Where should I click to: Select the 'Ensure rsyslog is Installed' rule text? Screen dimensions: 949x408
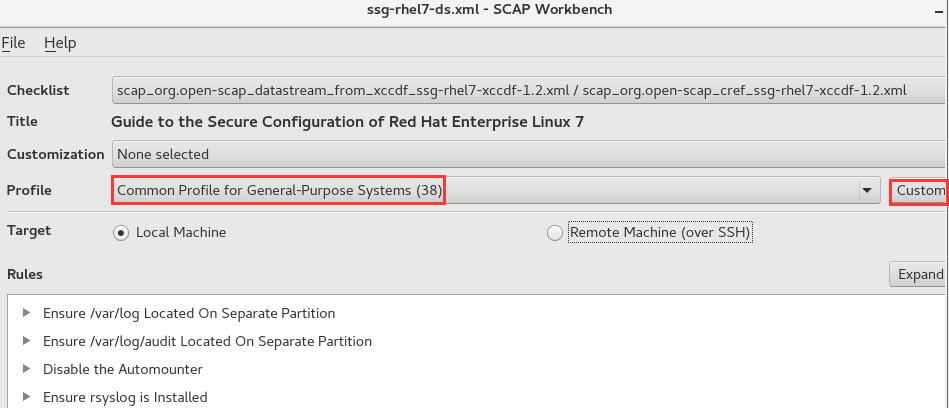pyautogui.click(x=125, y=397)
